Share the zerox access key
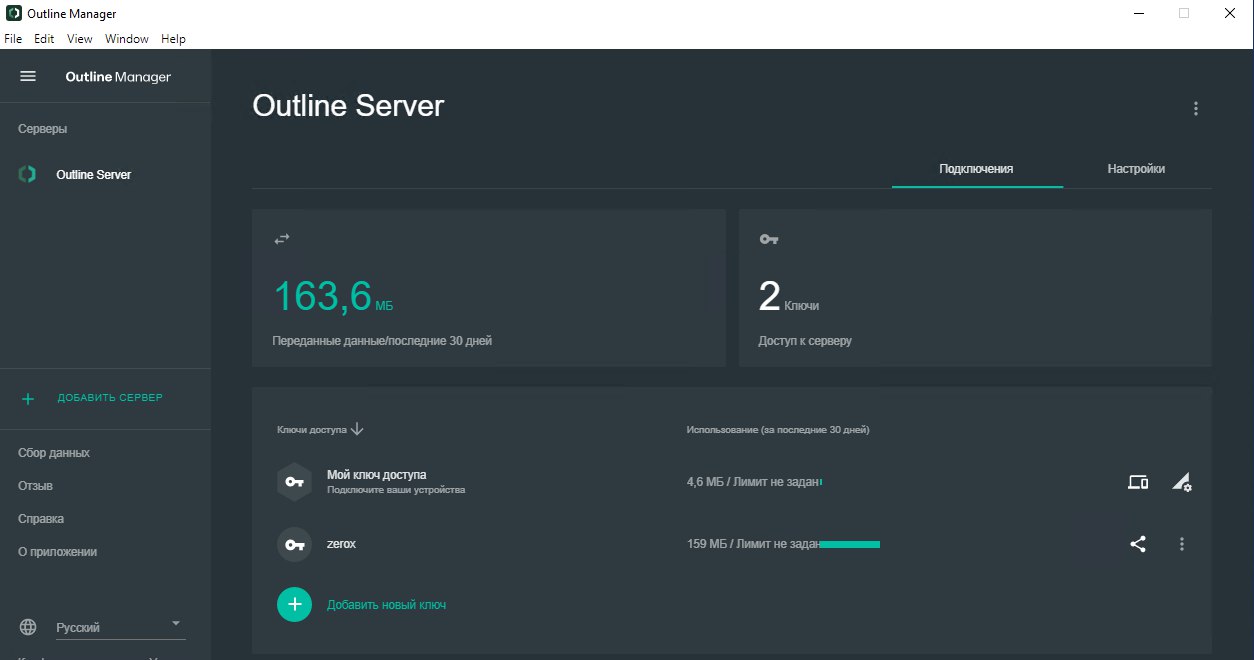This screenshot has width=1254, height=660. [1137, 544]
